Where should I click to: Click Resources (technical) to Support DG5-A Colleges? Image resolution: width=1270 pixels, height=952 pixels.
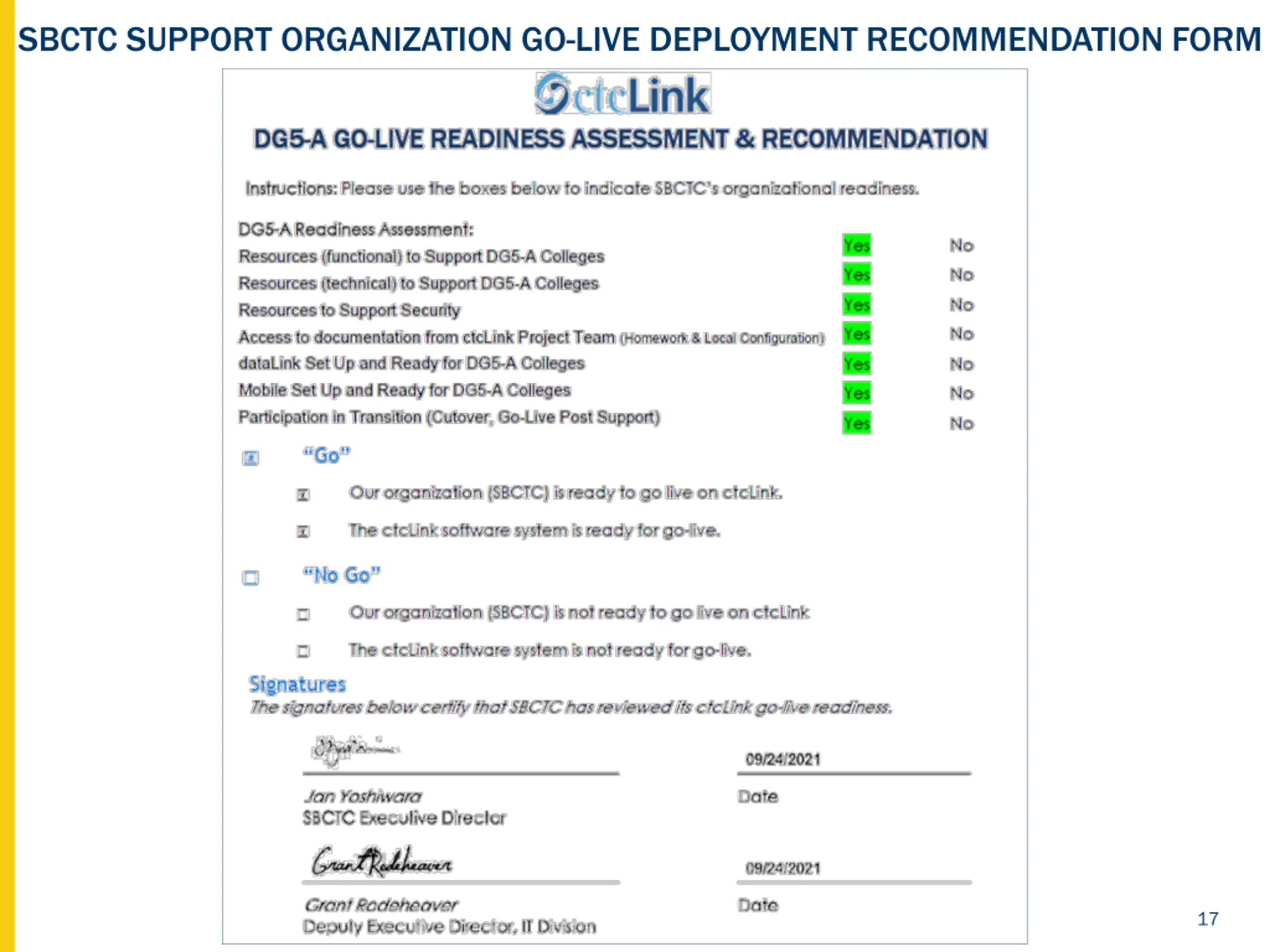tap(419, 284)
